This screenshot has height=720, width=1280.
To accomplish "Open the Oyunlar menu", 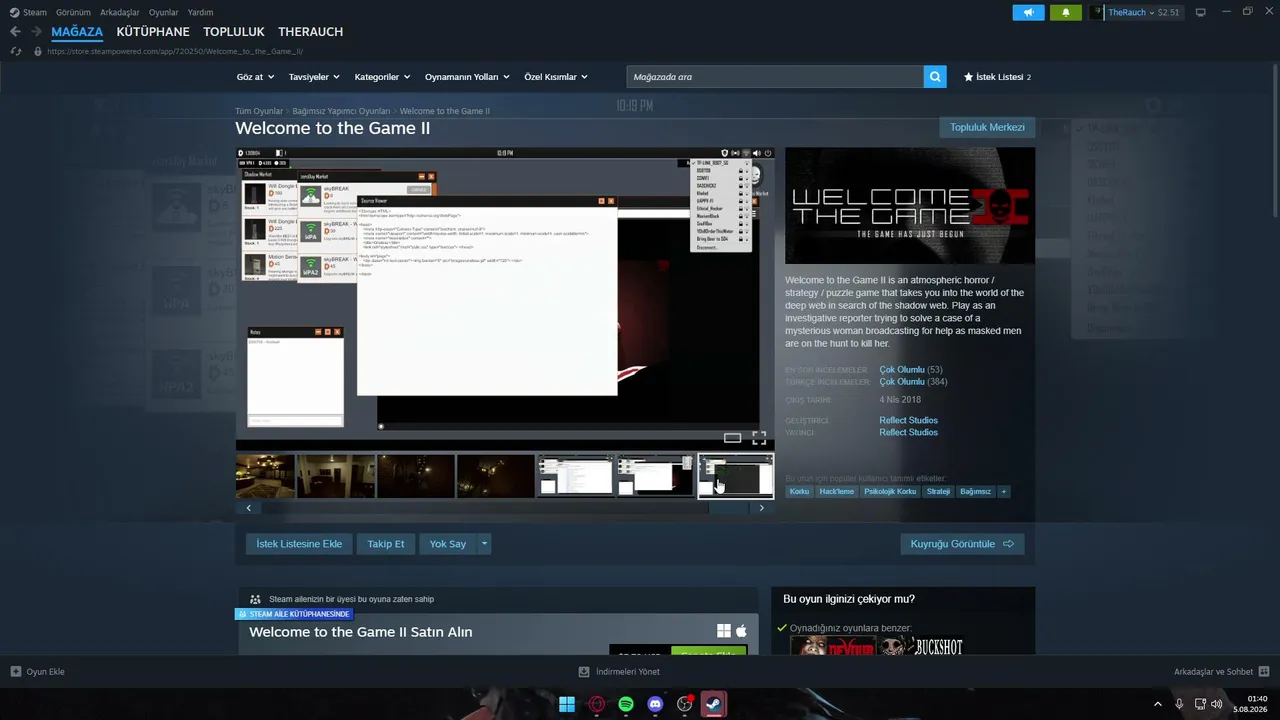I will coord(164,12).
